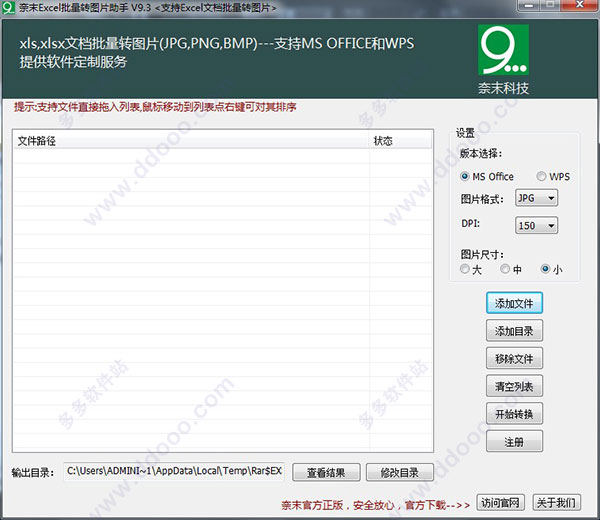The height and width of the screenshot is (520, 600).
Task: Open the 图片格式 JPG dropdown
Action: click(x=536, y=198)
